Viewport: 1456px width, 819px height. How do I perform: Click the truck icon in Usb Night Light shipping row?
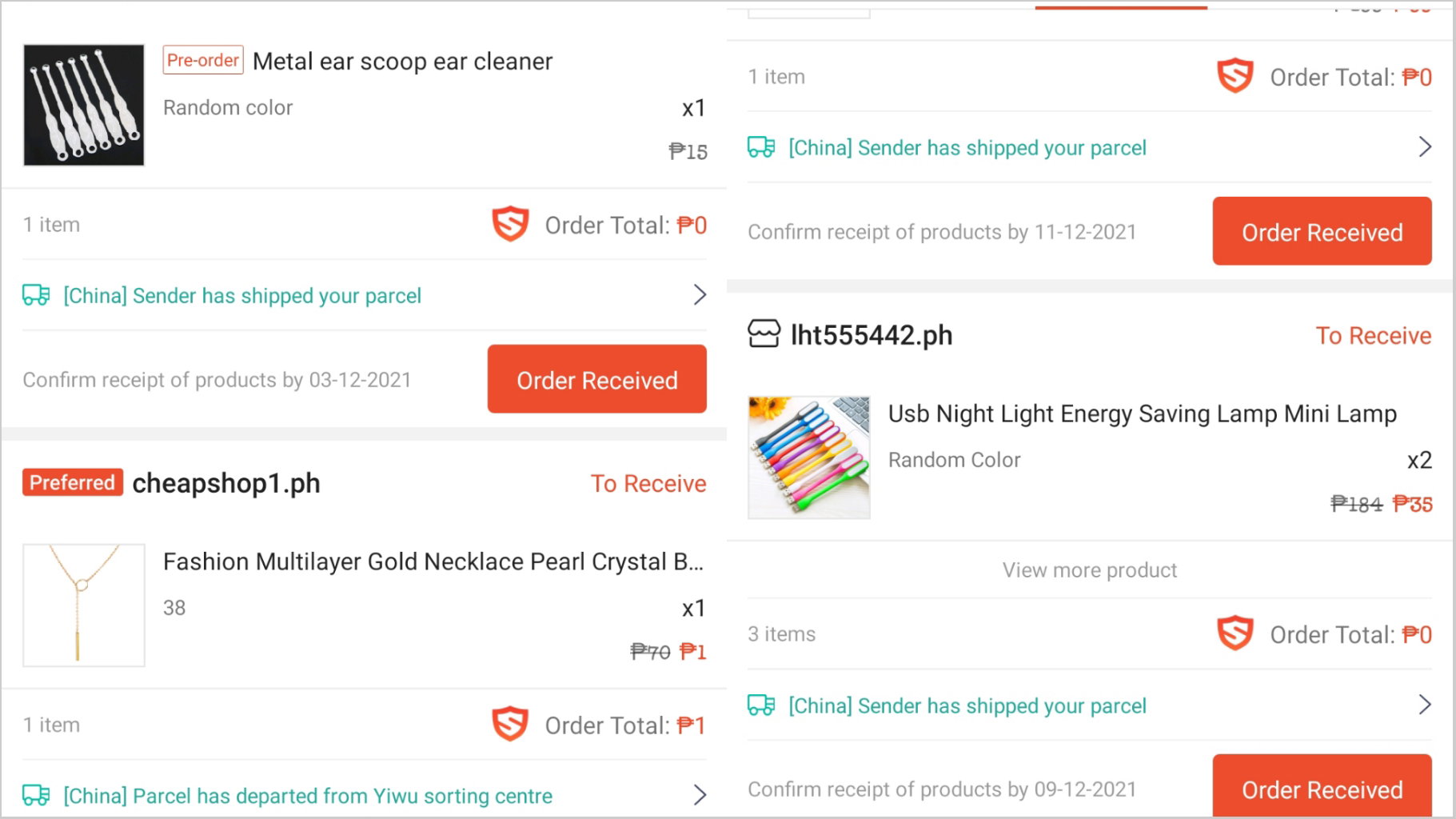click(761, 705)
